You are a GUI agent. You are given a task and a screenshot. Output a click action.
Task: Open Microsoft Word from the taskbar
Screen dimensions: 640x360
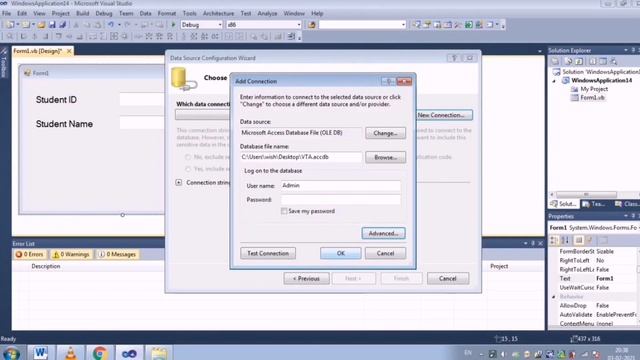click(40, 353)
